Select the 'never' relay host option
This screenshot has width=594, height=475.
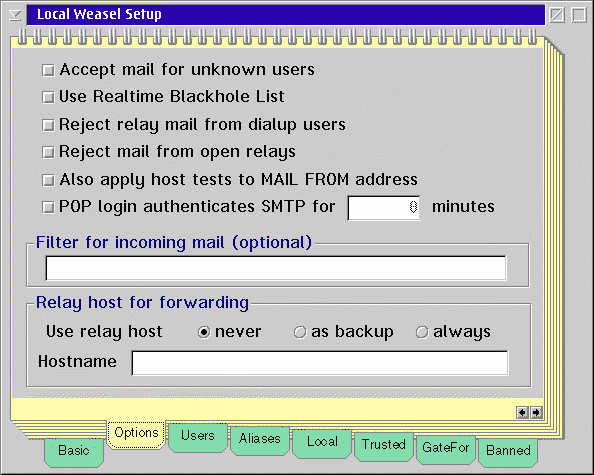point(204,332)
